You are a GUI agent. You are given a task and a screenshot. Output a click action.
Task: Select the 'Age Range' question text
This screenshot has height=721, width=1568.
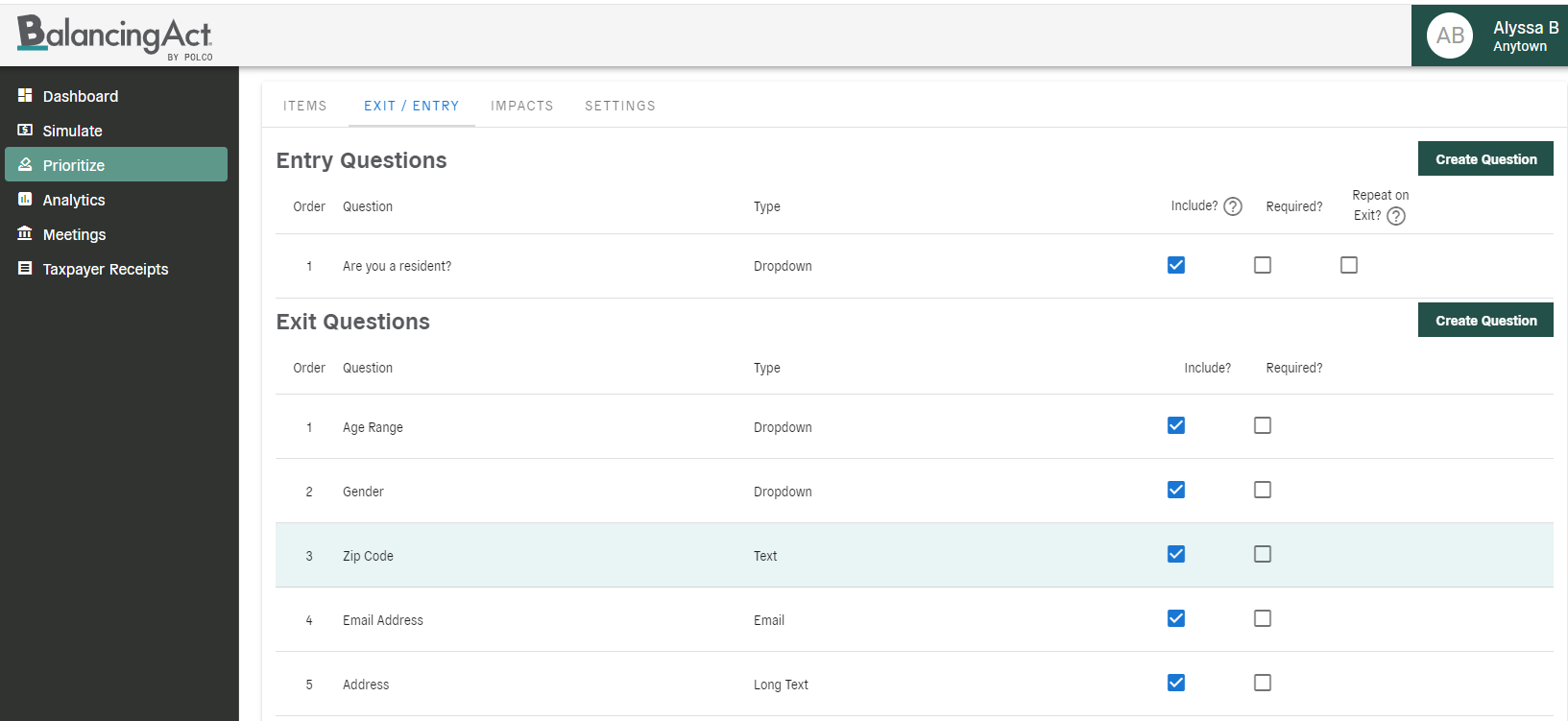point(373,427)
